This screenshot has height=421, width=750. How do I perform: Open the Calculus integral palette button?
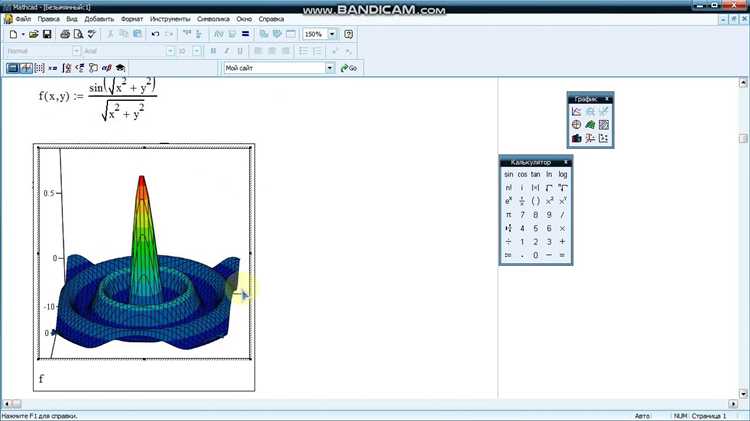tap(66, 68)
